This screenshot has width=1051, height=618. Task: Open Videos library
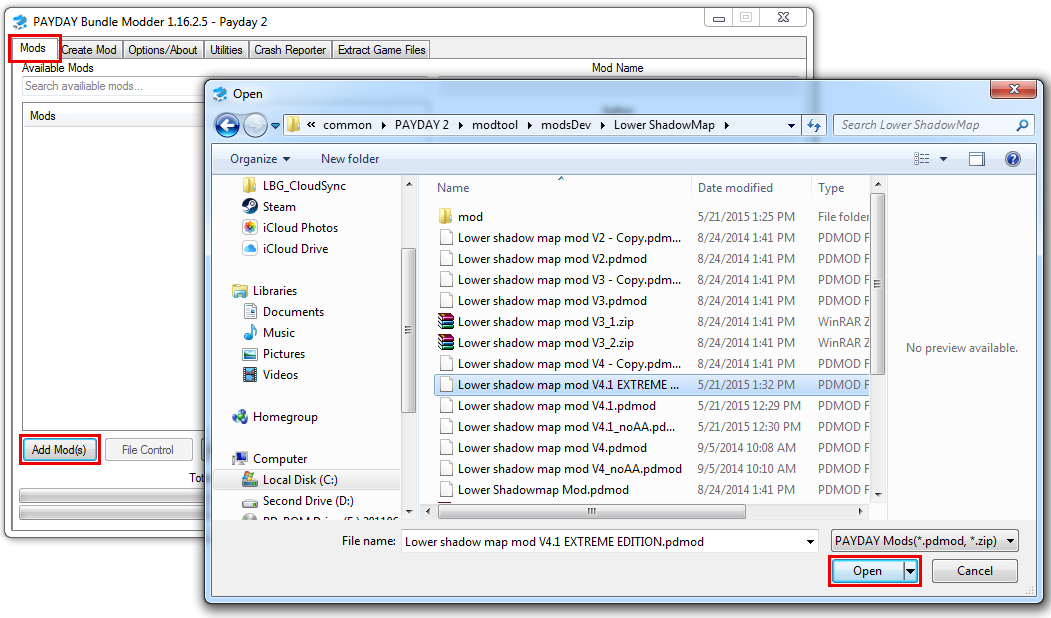coord(280,375)
